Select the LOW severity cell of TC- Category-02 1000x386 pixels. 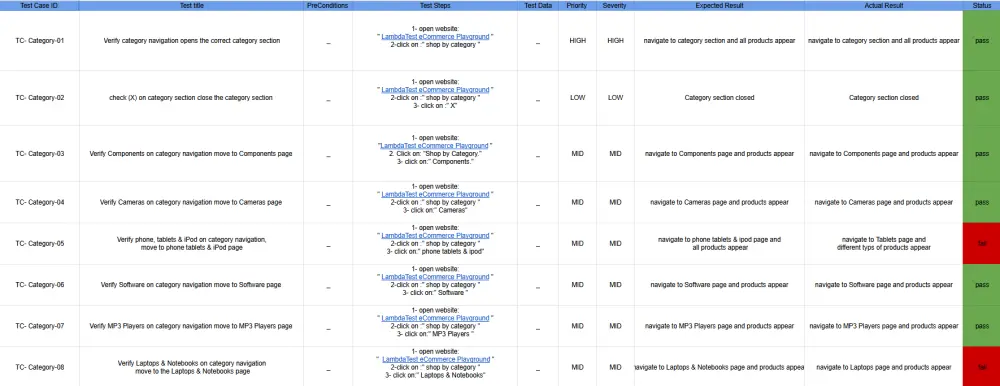coord(615,98)
